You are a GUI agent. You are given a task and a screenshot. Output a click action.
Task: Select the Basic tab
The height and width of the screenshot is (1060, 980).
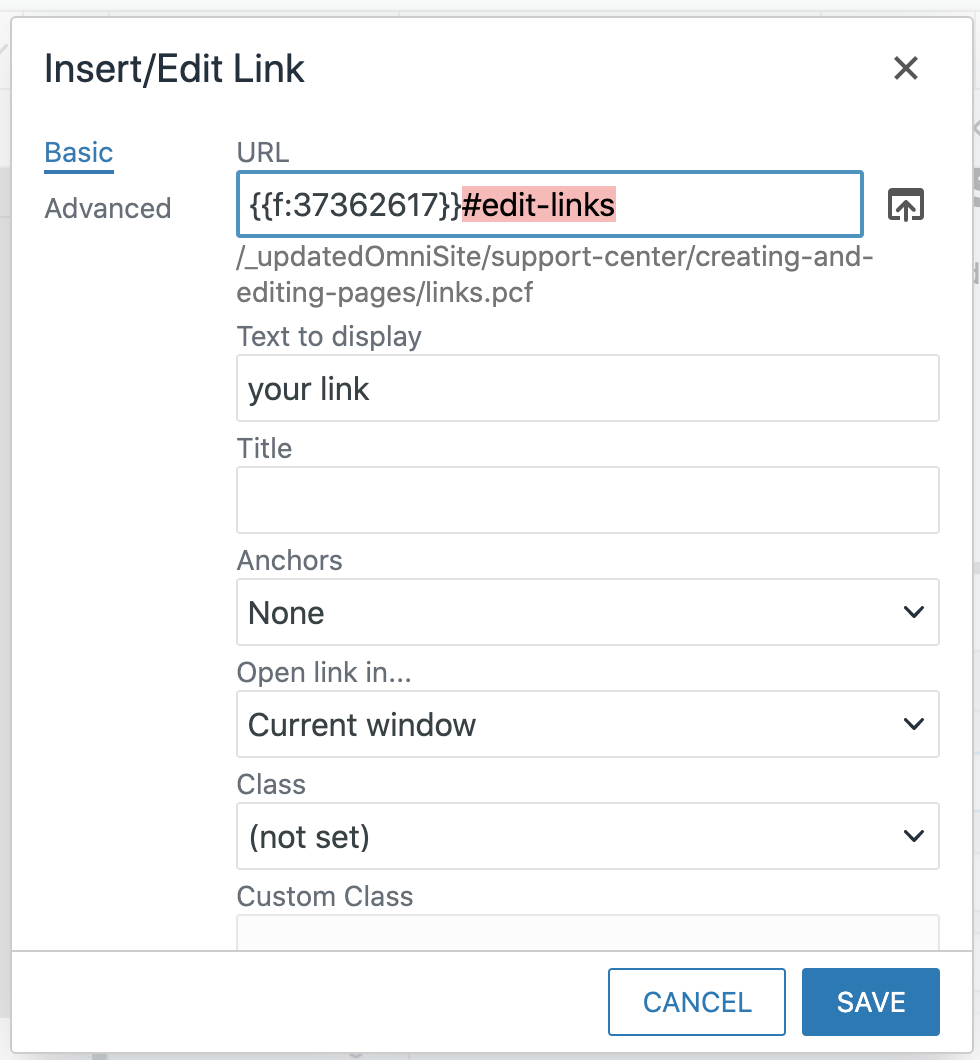[78, 151]
